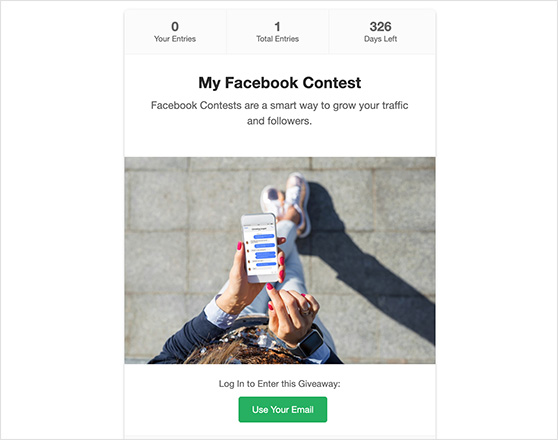The image size is (558, 440).
Task: Click the 'and followers.' text line
Action: click(x=279, y=121)
